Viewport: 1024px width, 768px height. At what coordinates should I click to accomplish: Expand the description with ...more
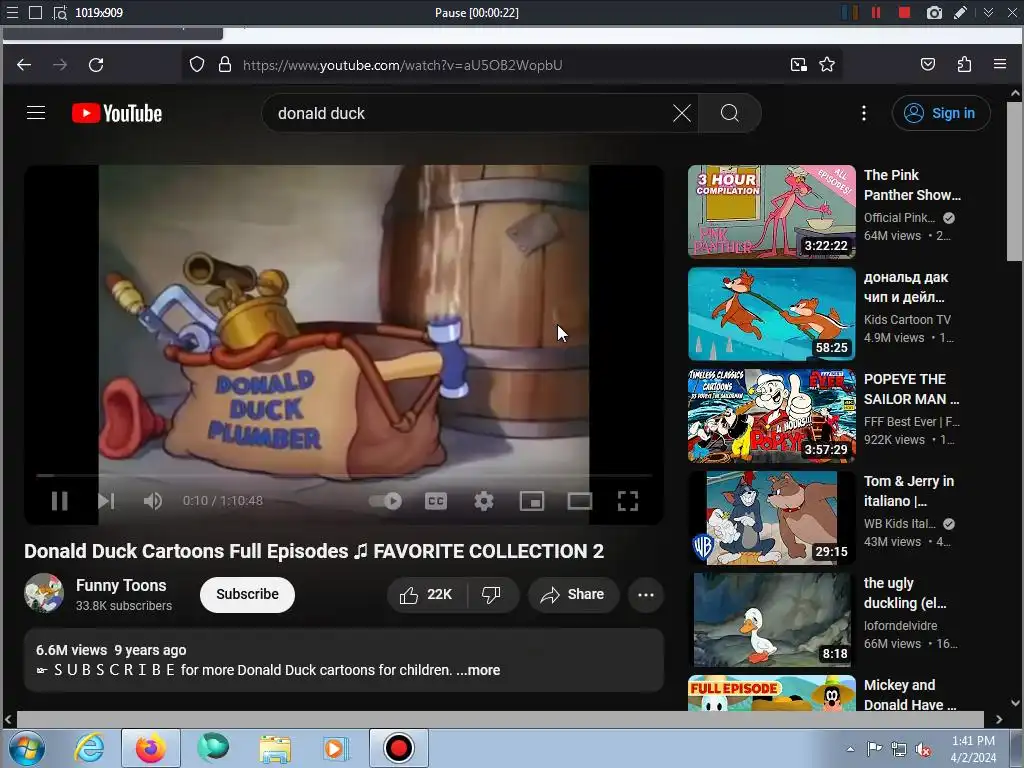pos(478,670)
